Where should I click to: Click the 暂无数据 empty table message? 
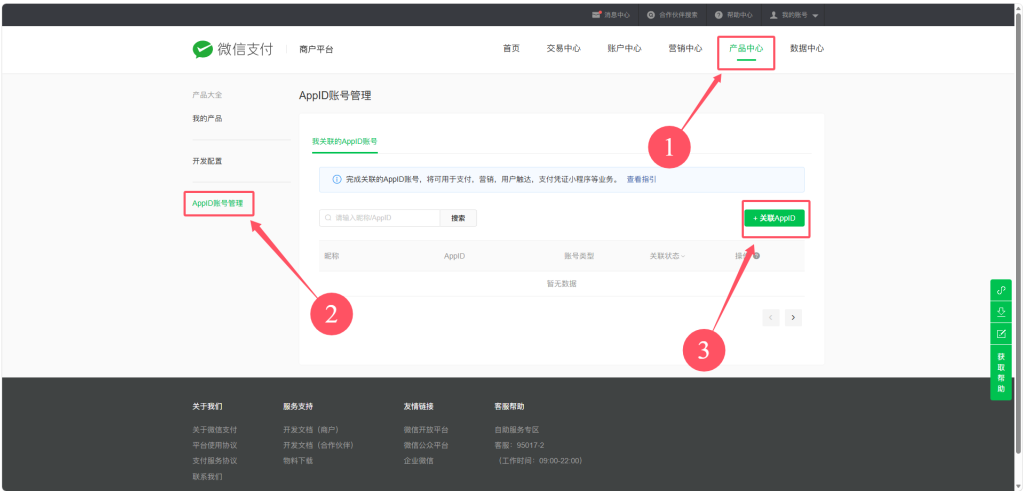pos(562,284)
